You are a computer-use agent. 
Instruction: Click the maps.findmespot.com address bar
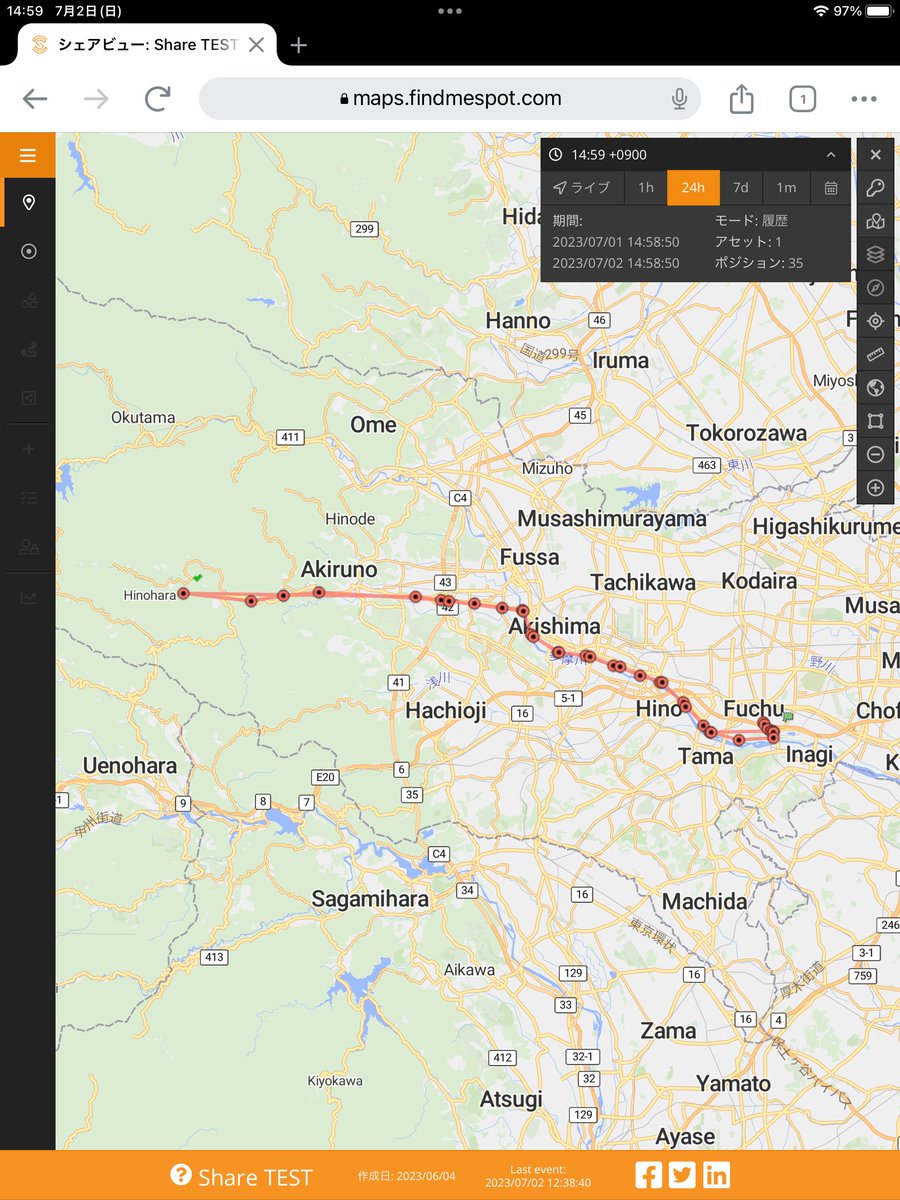click(x=450, y=99)
